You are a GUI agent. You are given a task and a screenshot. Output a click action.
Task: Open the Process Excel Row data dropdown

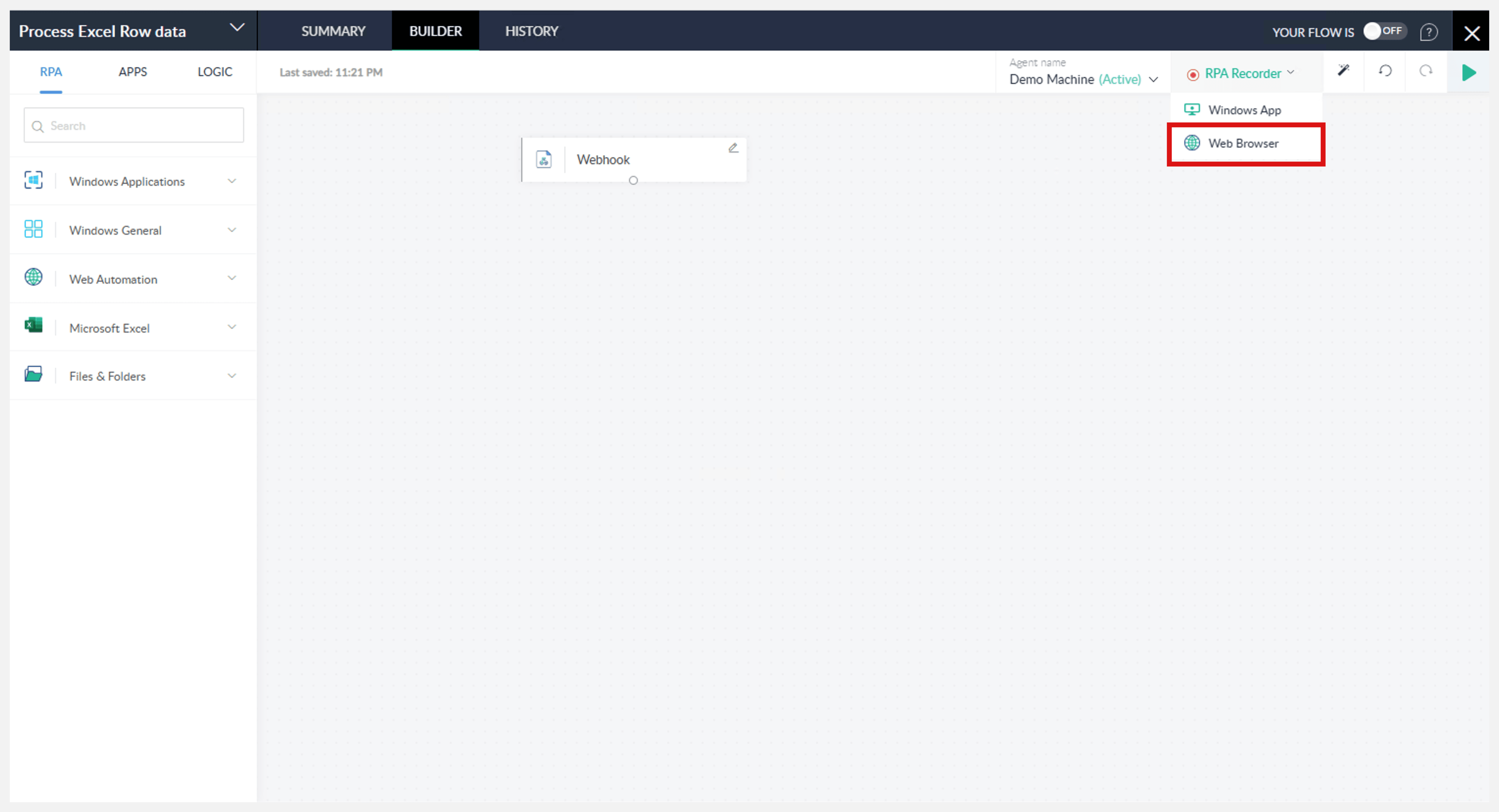tap(236, 28)
